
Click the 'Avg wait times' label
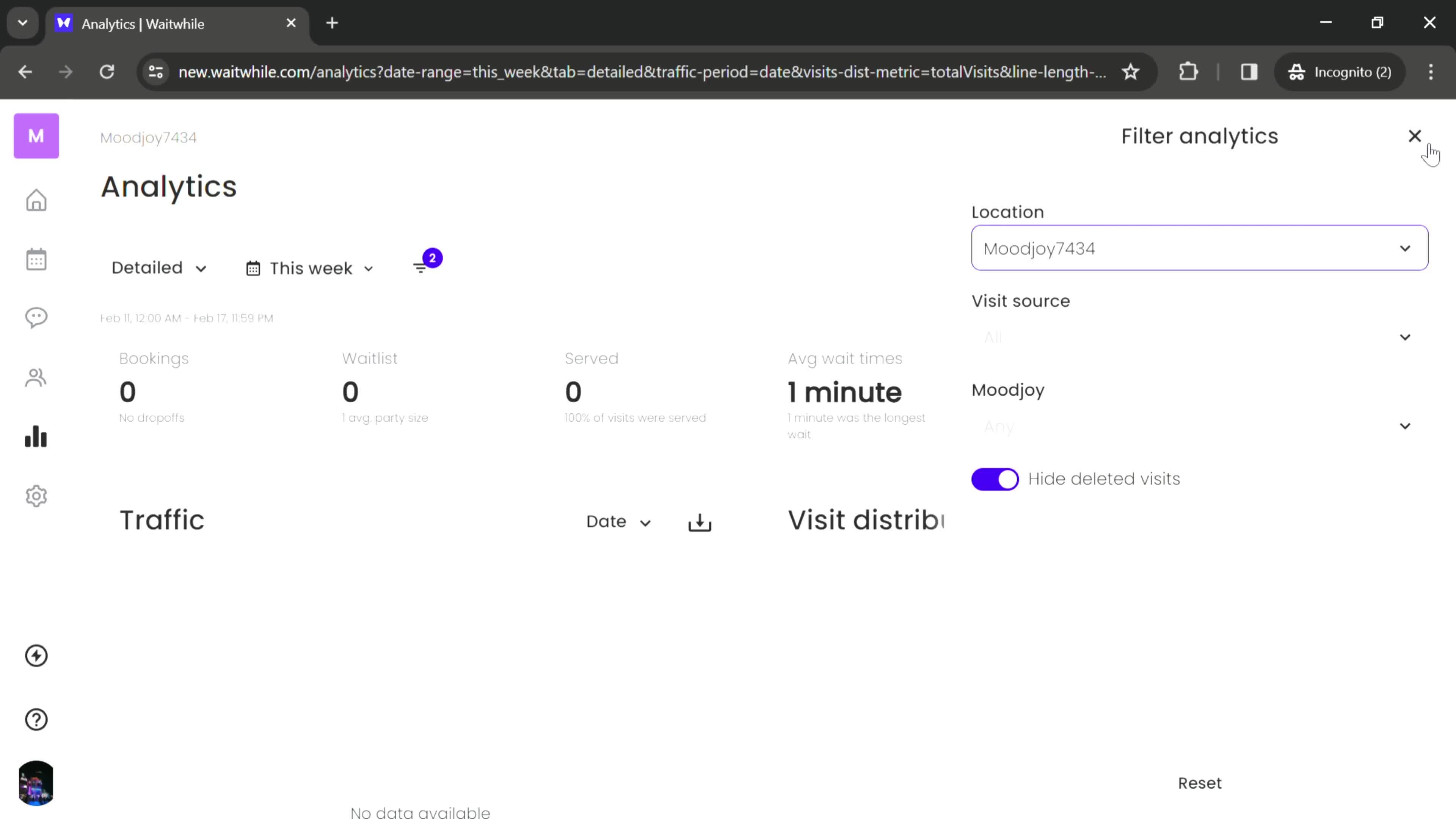tap(844, 358)
